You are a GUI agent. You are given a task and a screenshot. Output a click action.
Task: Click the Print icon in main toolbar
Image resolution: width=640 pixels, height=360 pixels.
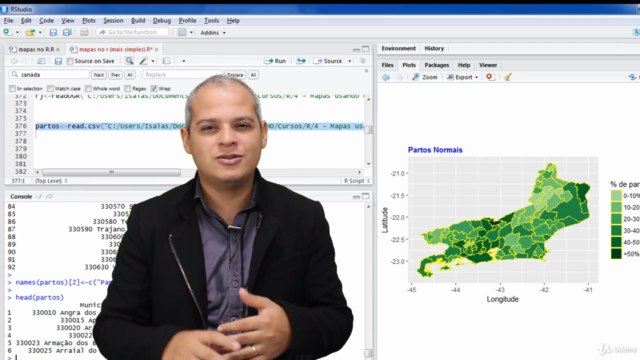coord(84,32)
